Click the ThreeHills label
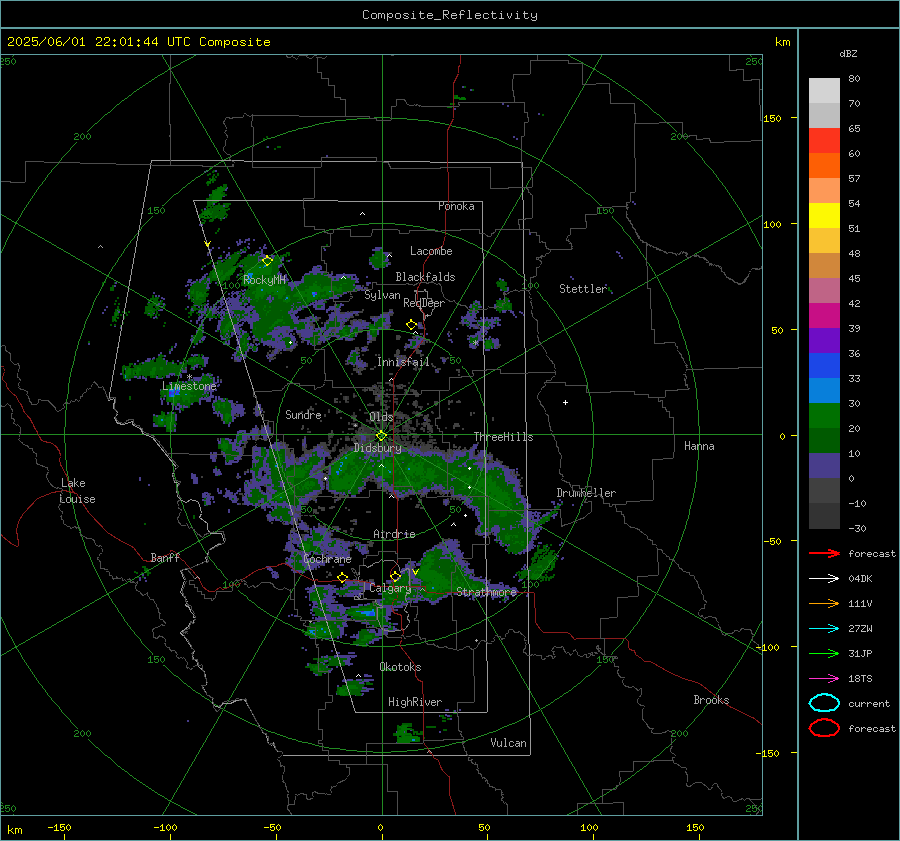This screenshot has height=841, width=900. click(503, 437)
